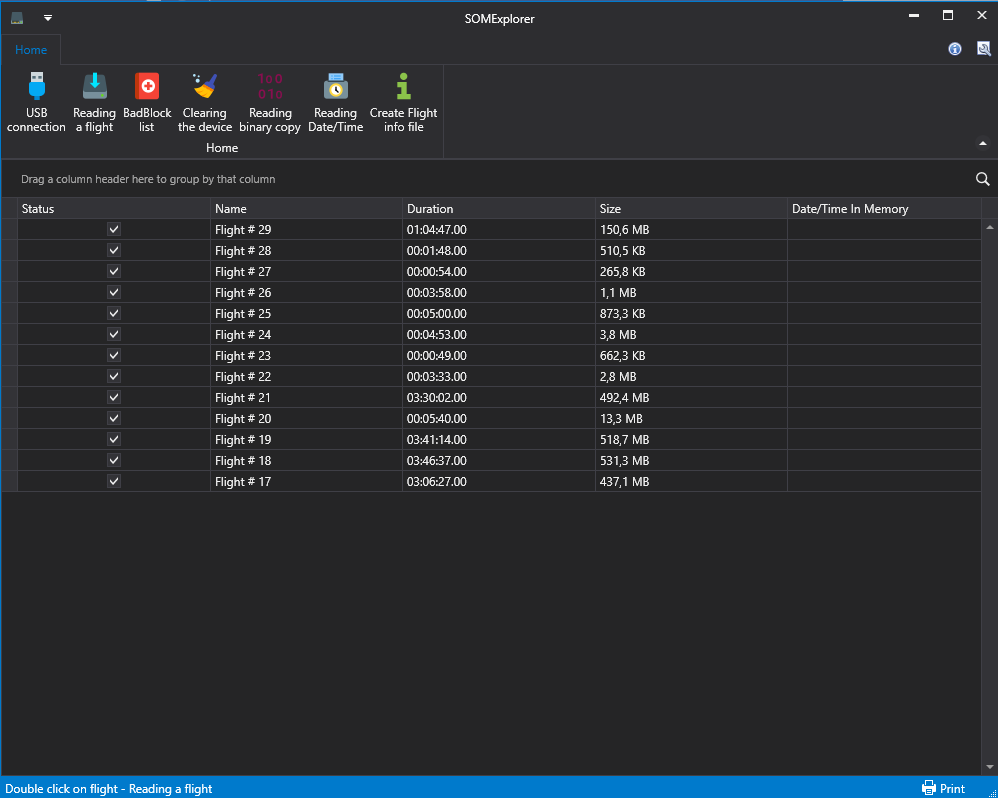Toggle the Flight # 24 status checkbox
This screenshot has width=998, height=798.
click(114, 334)
